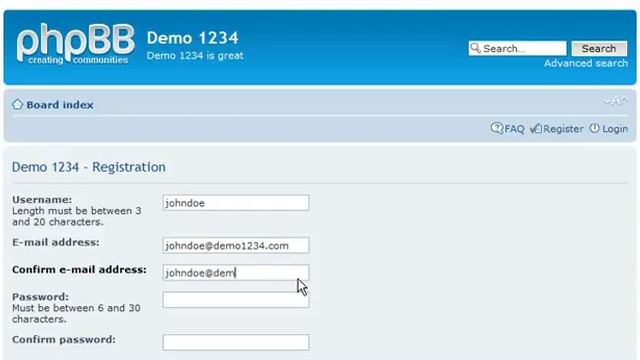The image size is (640, 360).
Task: Click the 'Password:' label
Action: 40,297
